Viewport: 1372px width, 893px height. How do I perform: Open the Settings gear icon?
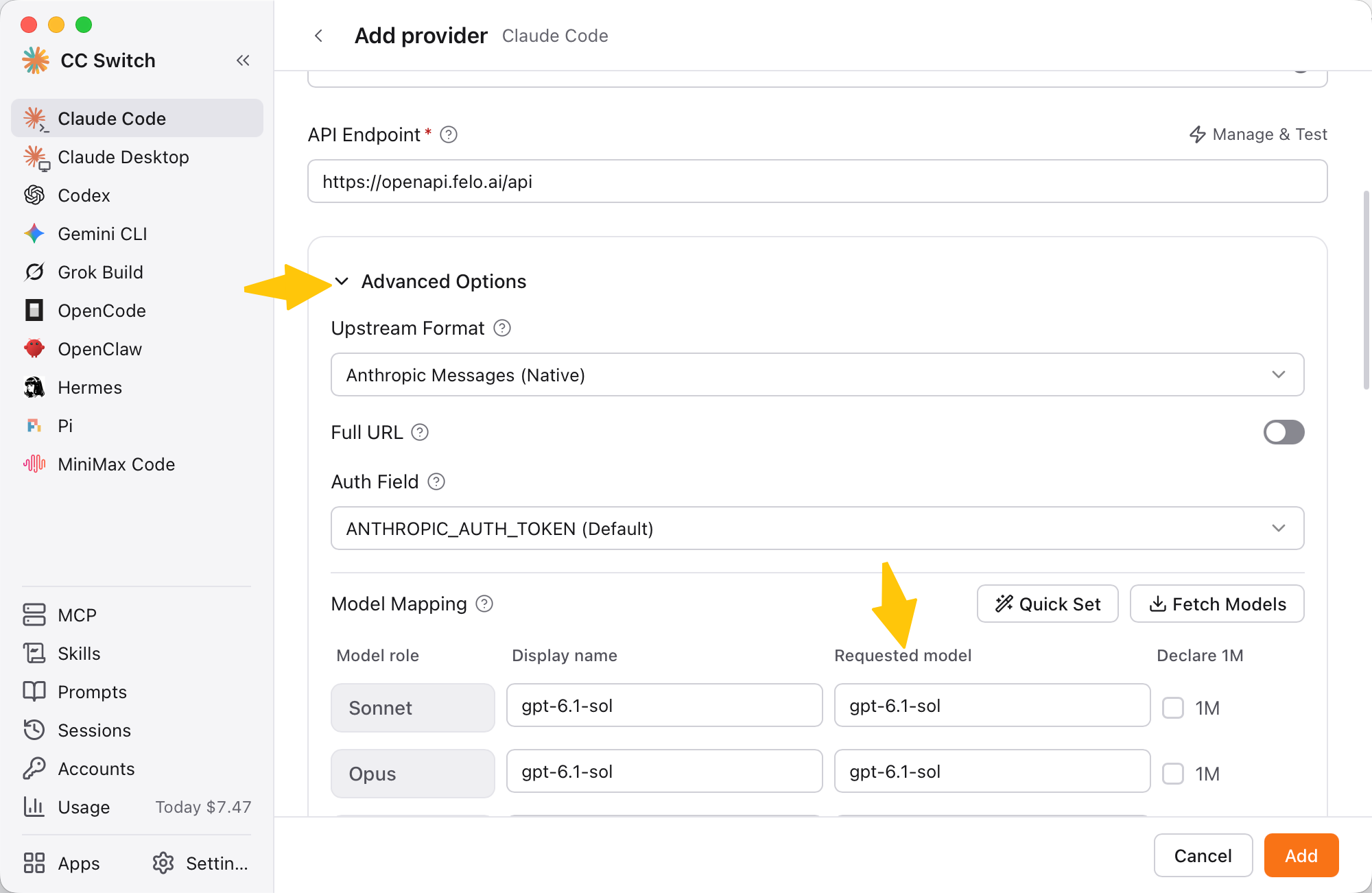pos(163,863)
